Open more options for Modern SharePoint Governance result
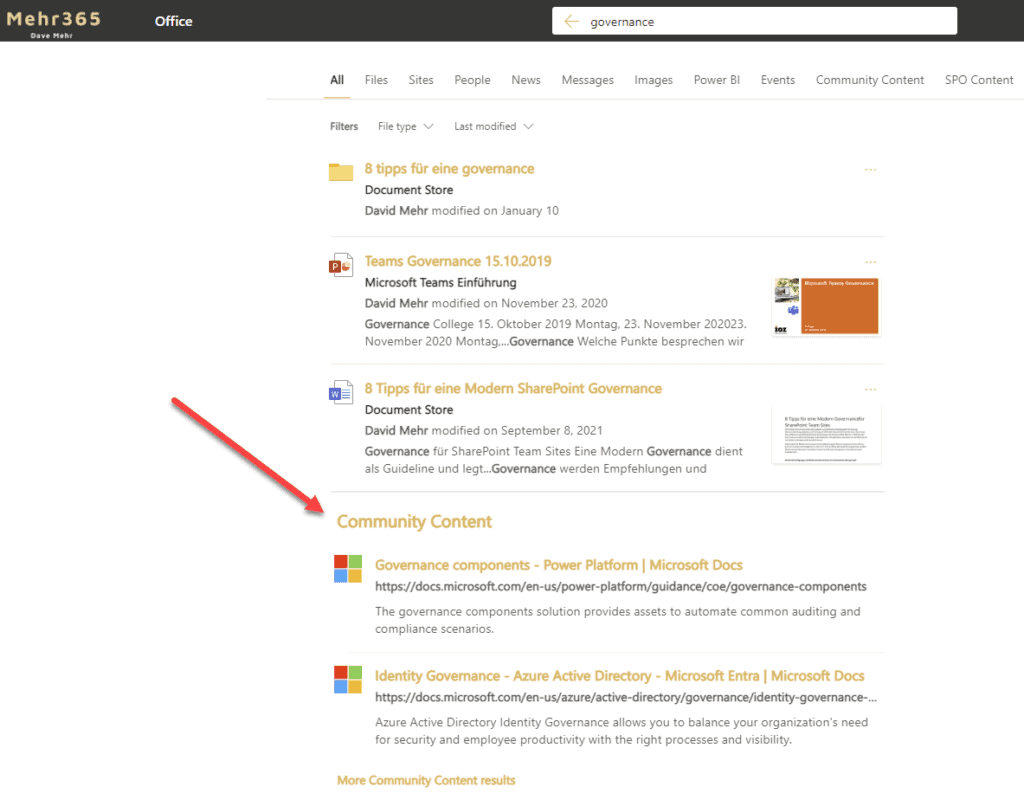This screenshot has height=793, width=1024. (x=870, y=389)
